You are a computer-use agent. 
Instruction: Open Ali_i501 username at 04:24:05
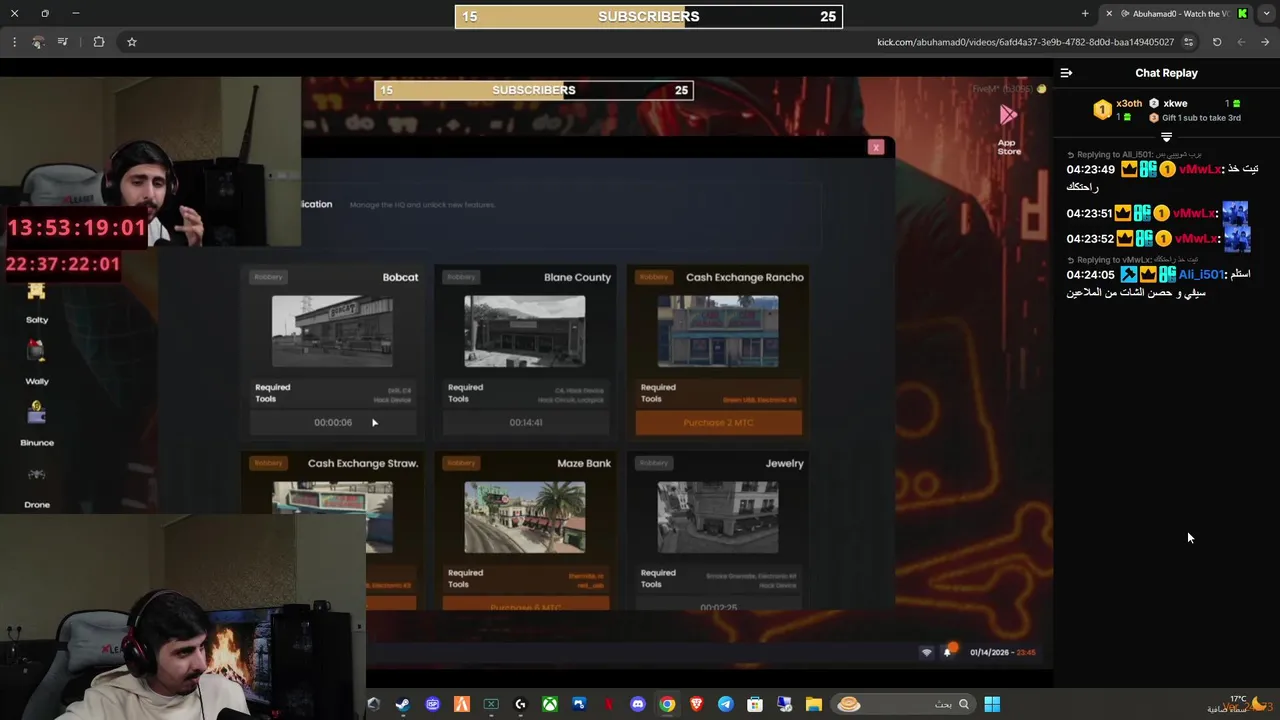[x=1201, y=274]
